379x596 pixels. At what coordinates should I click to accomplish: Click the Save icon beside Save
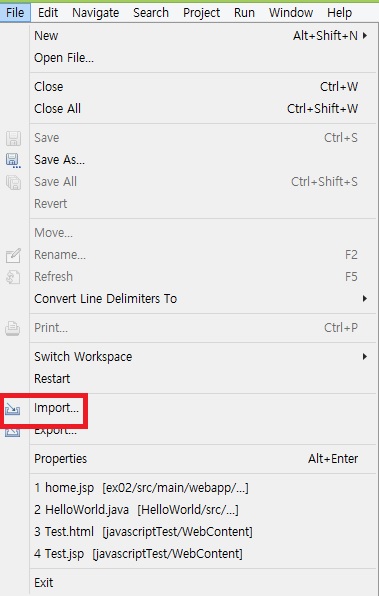click(13, 138)
